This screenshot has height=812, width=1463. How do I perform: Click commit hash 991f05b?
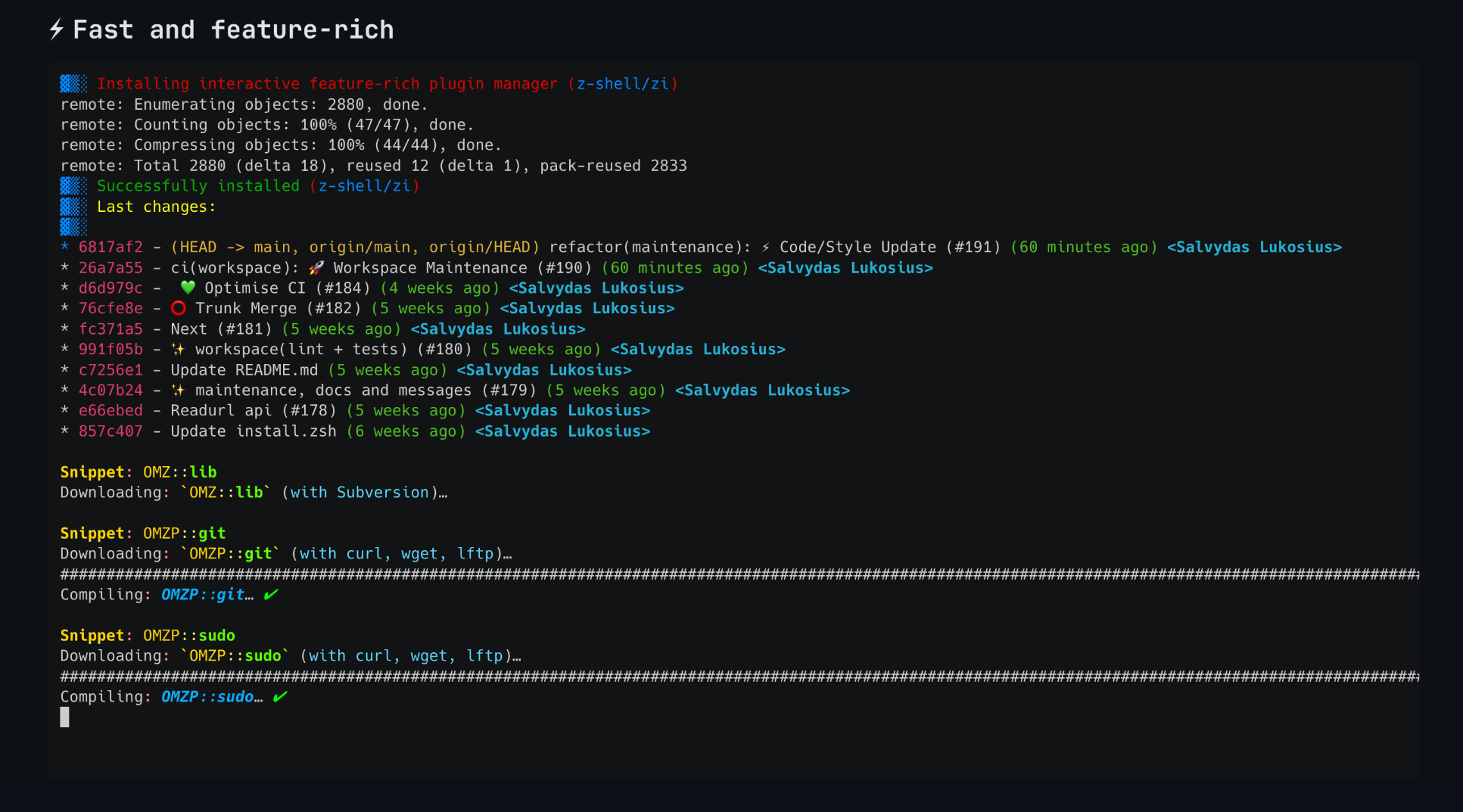111,350
